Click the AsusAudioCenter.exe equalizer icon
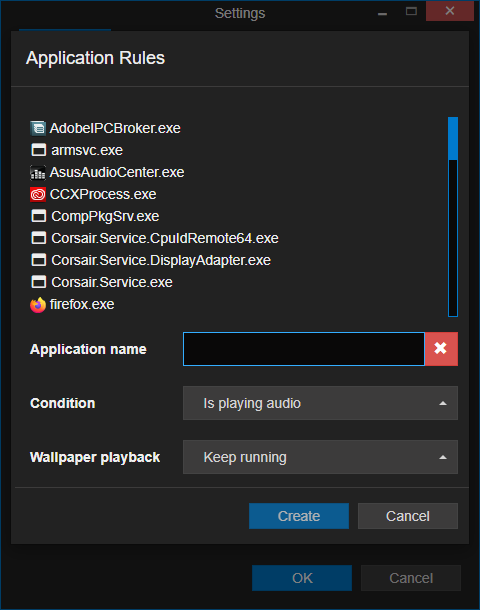The height and width of the screenshot is (610, 480). 38,172
